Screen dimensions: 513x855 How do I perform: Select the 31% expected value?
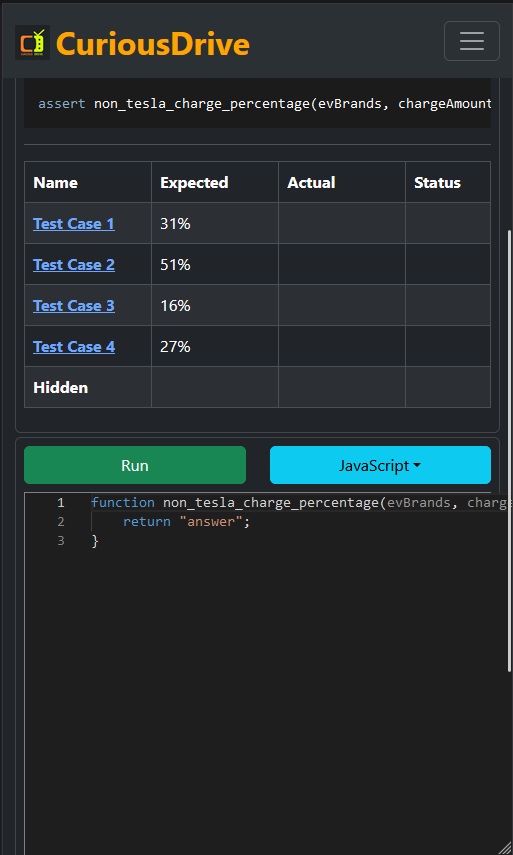175,224
